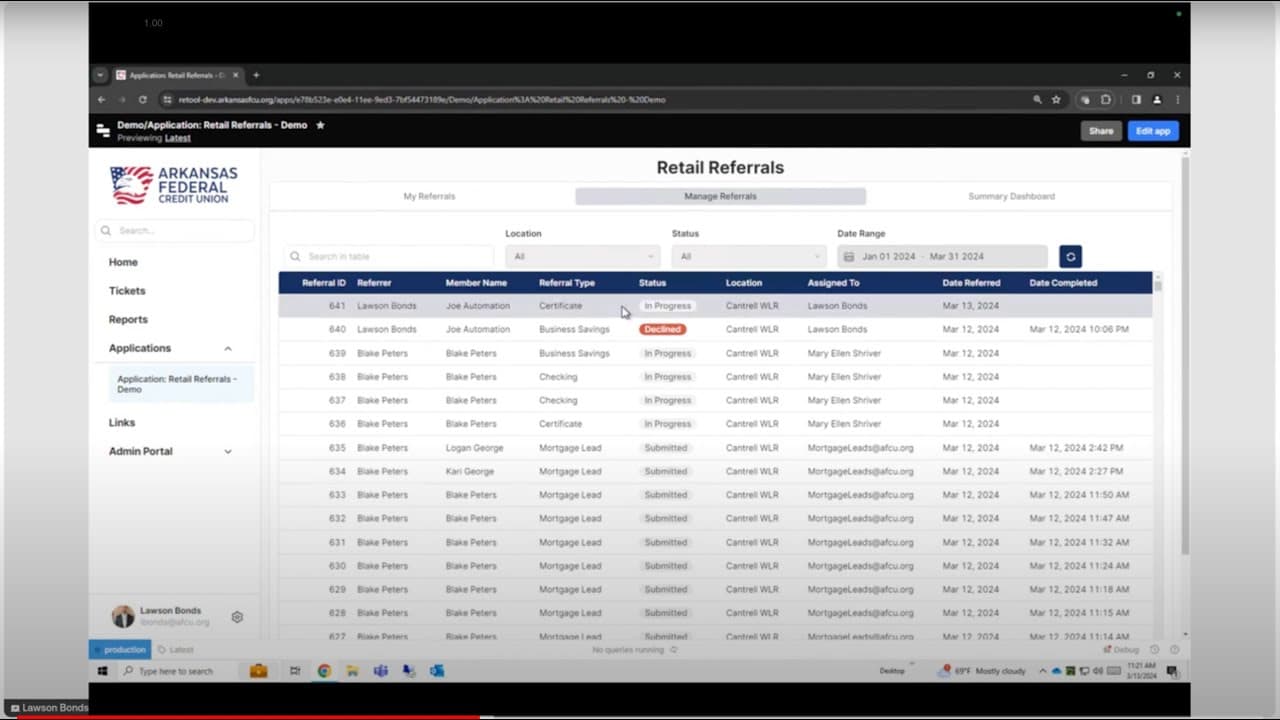
Task: Switch to the My Referrals tab
Action: (x=428, y=196)
